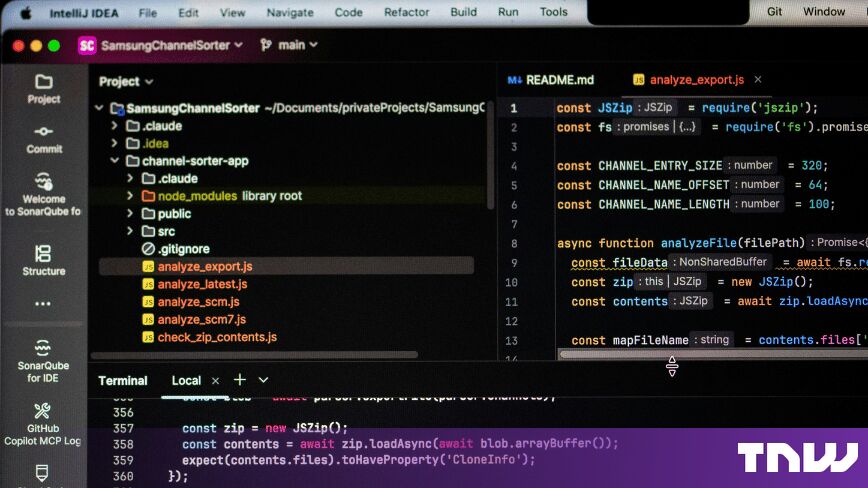
Task: Open the Edit menu
Action: click(188, 12)
